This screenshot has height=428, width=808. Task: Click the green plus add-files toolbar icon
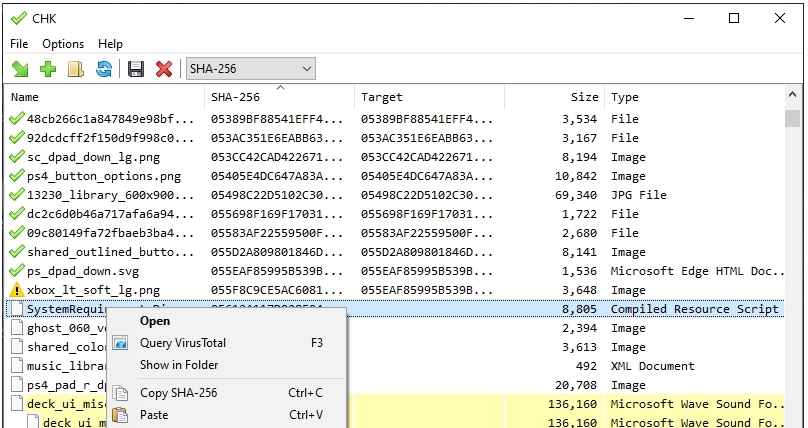48,69
